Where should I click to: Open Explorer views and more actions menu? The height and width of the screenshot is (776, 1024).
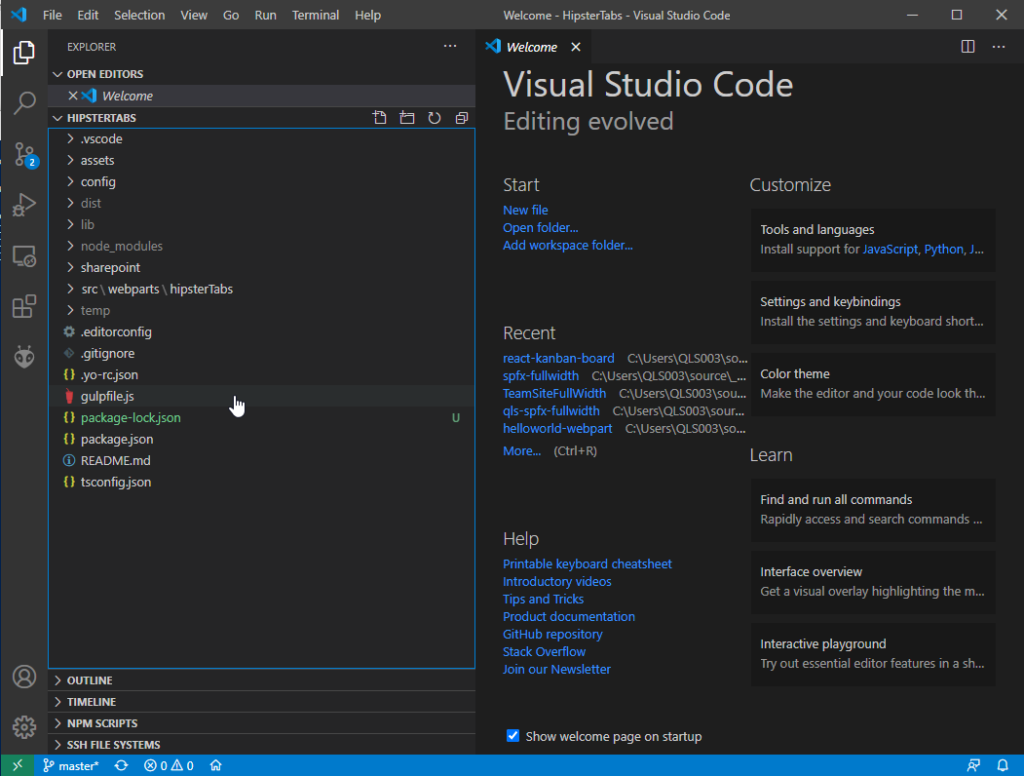tap(450, 46)
